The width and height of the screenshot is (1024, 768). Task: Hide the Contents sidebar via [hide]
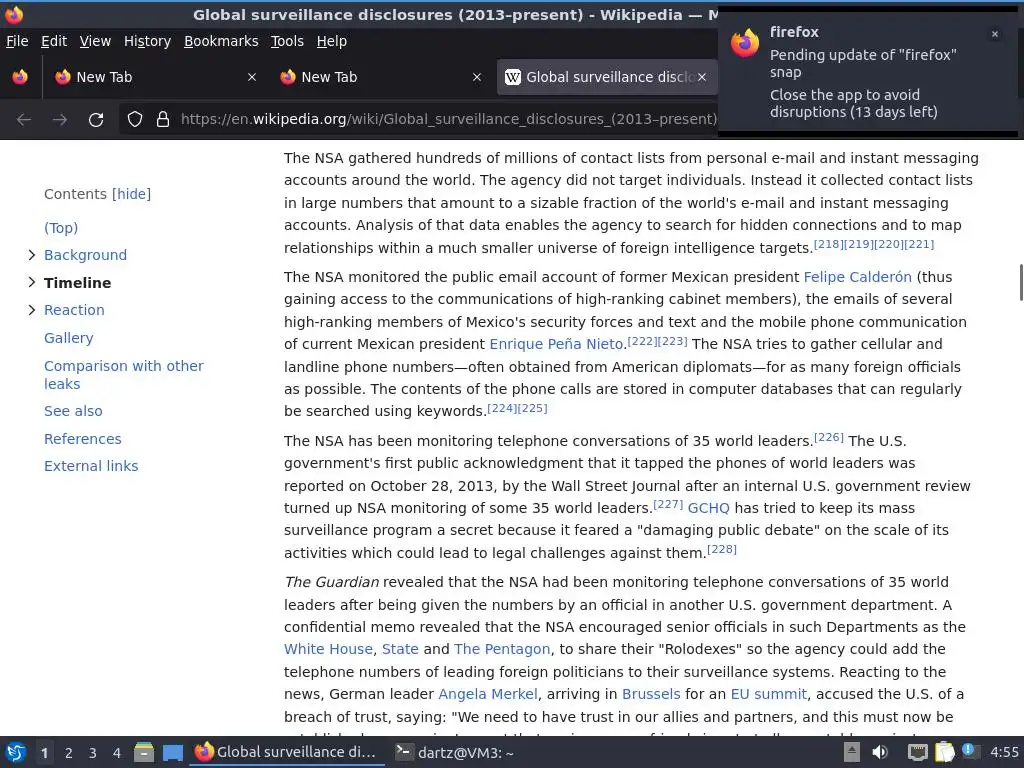click(131, 194)
